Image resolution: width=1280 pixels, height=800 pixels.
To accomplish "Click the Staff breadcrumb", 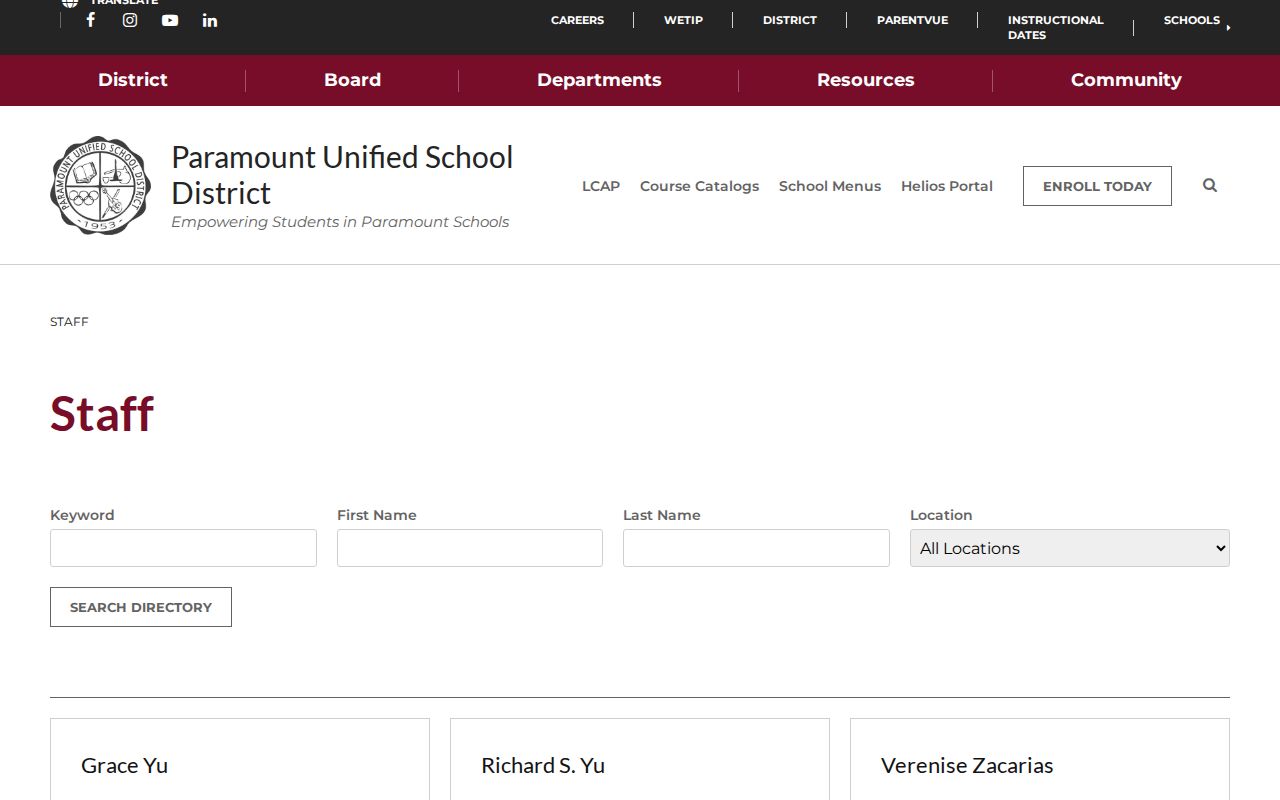I will (x=69, y=321).
